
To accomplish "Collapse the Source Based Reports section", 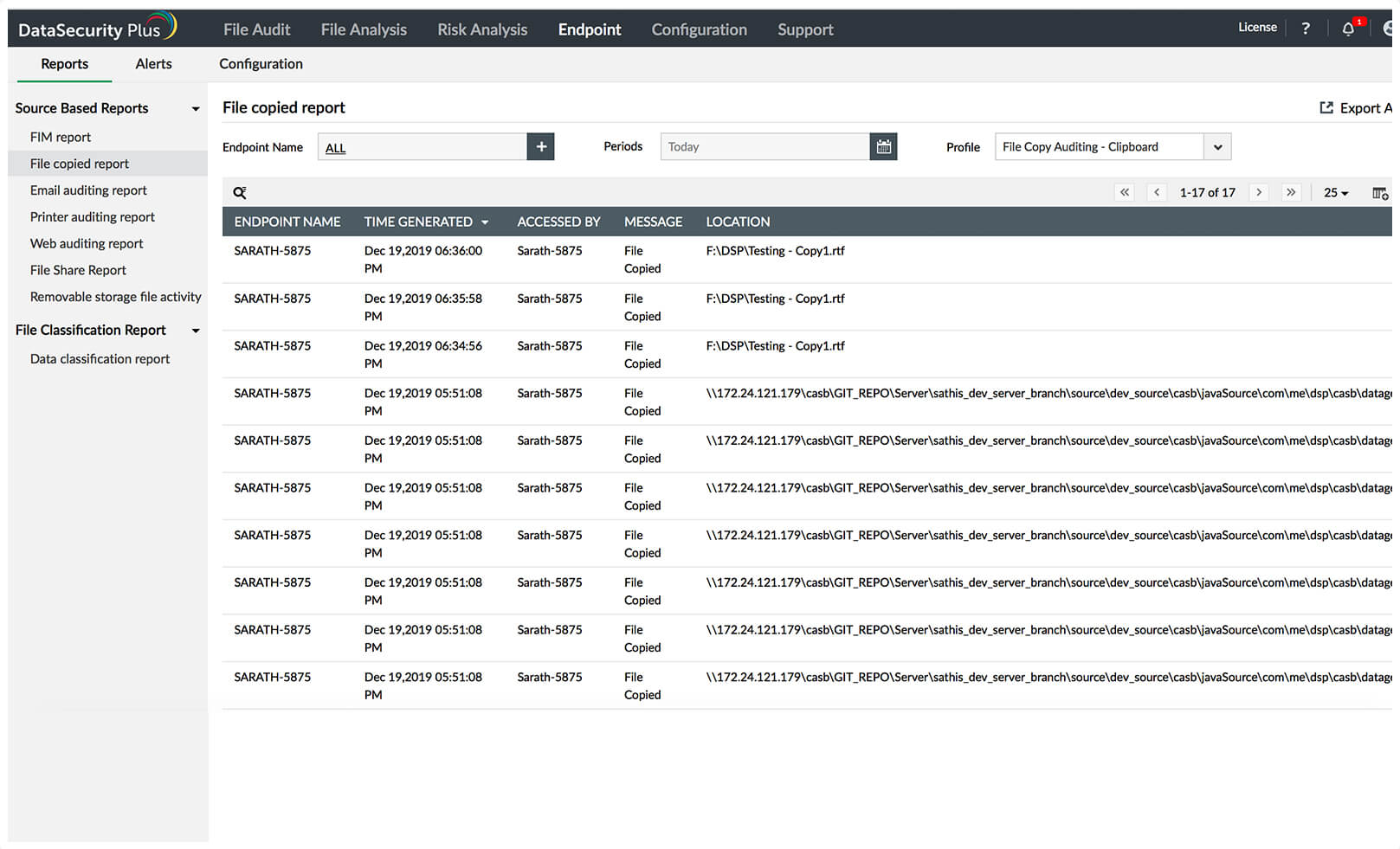I will pos(196,108).
